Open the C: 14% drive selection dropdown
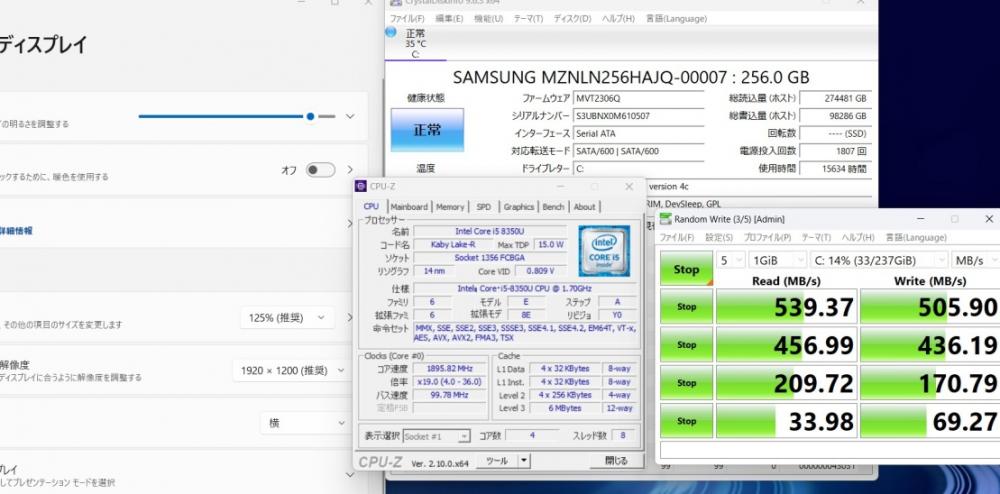 pos(879,260)
